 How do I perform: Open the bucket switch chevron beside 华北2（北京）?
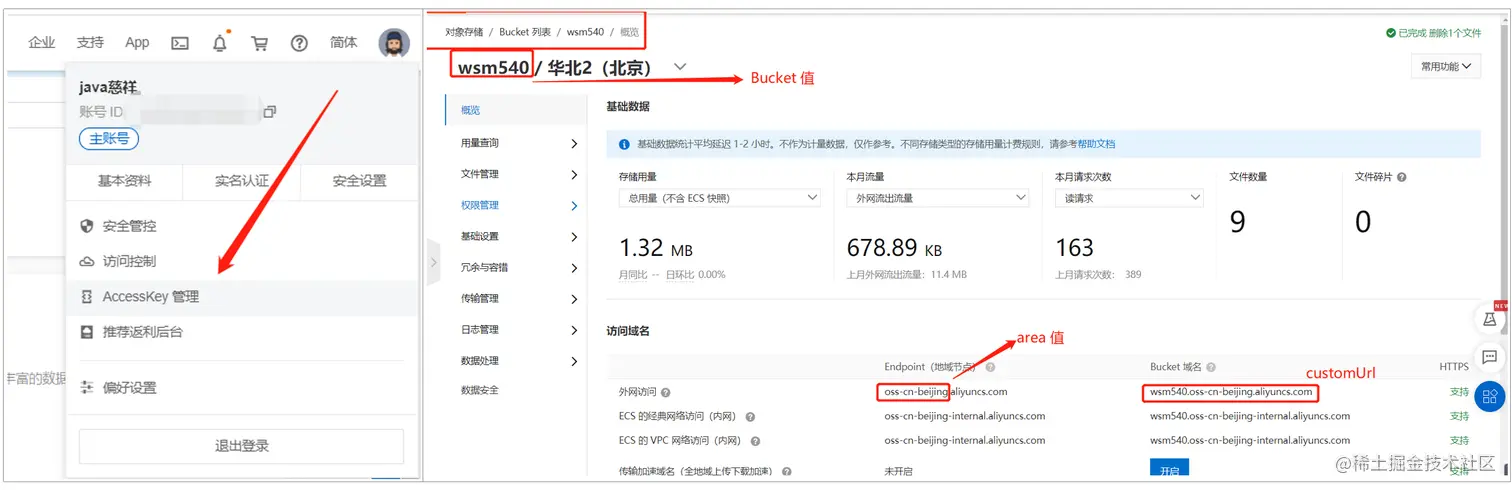(681, 67)
